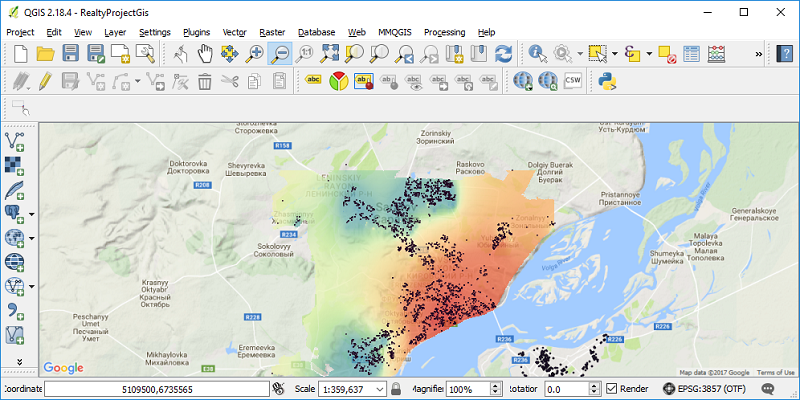Image resolution: width=800 pixels, height=400 pixels.
Task: Zoom to native resolution 1:1
Action: click(305, 54)
